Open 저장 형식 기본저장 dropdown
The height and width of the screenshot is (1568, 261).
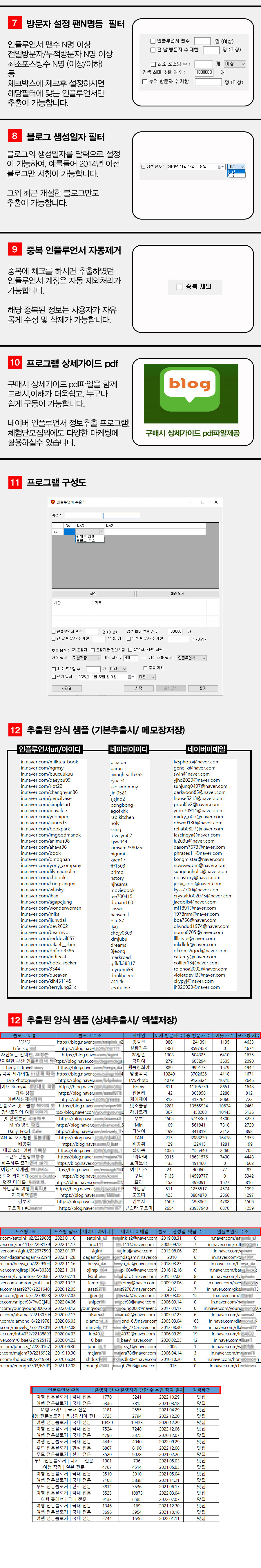[x=86, y=658]
